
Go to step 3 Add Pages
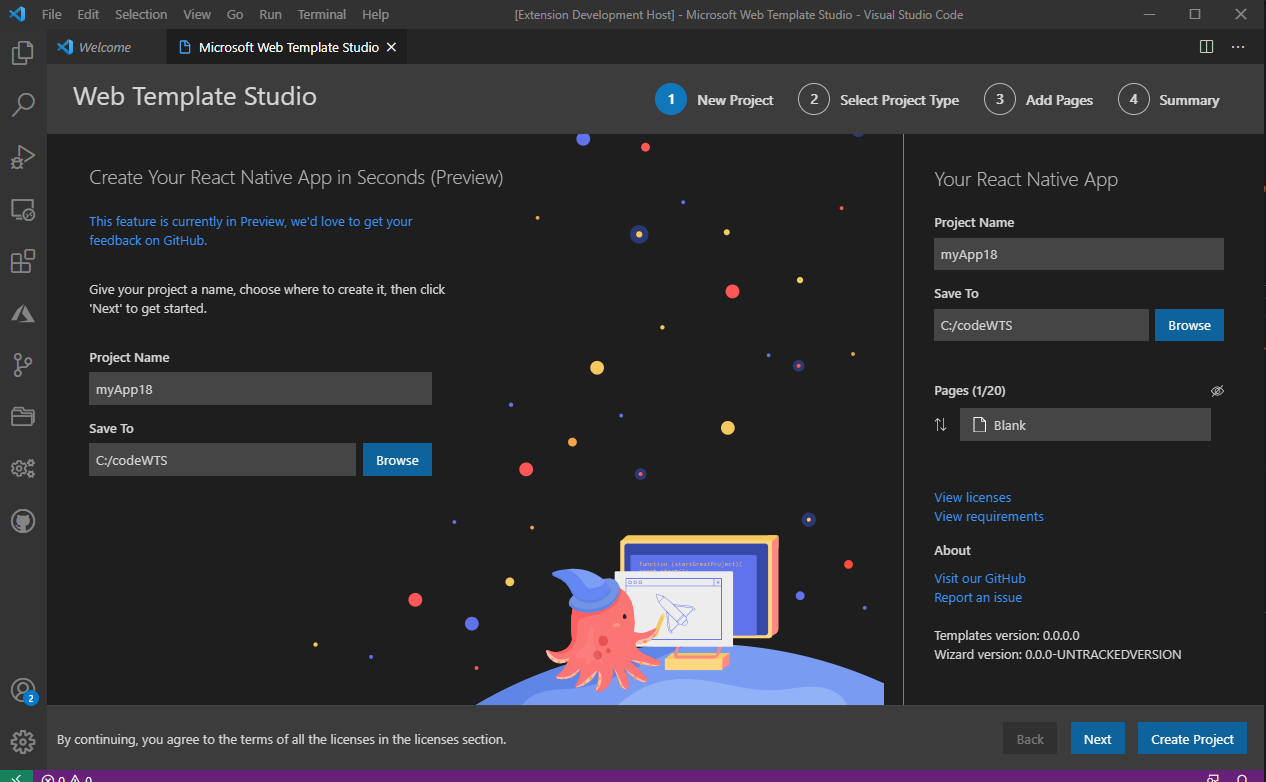[1038, 99]
